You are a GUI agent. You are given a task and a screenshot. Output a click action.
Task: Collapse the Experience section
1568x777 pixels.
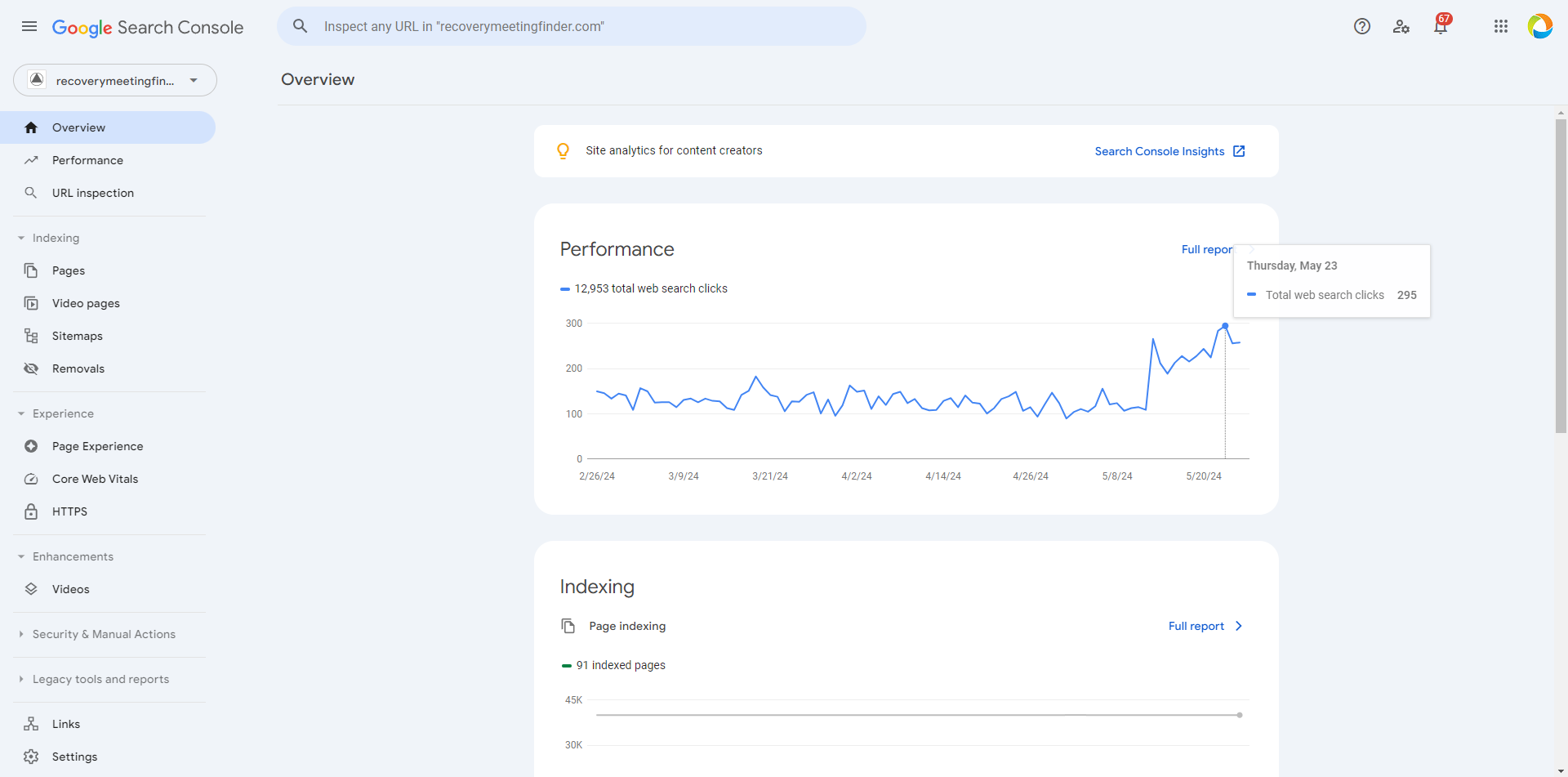[x=21, y=413]
